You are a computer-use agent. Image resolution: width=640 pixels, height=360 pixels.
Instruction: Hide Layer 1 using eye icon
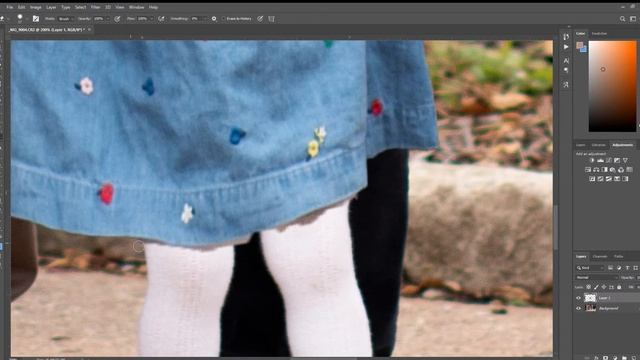click(x=578, y=298)
